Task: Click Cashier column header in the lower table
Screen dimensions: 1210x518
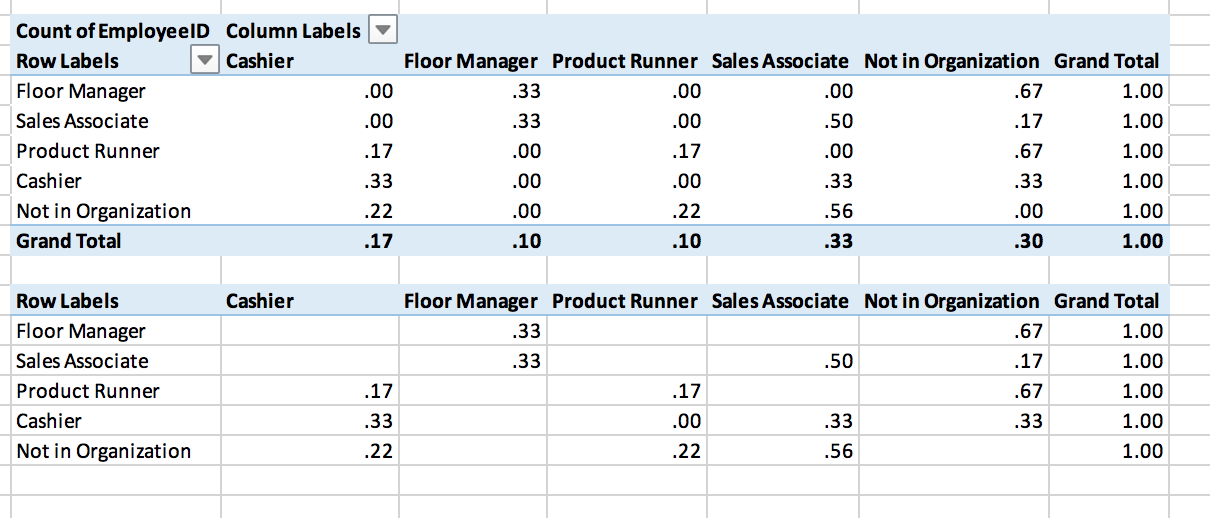Action: click(260, 301)
